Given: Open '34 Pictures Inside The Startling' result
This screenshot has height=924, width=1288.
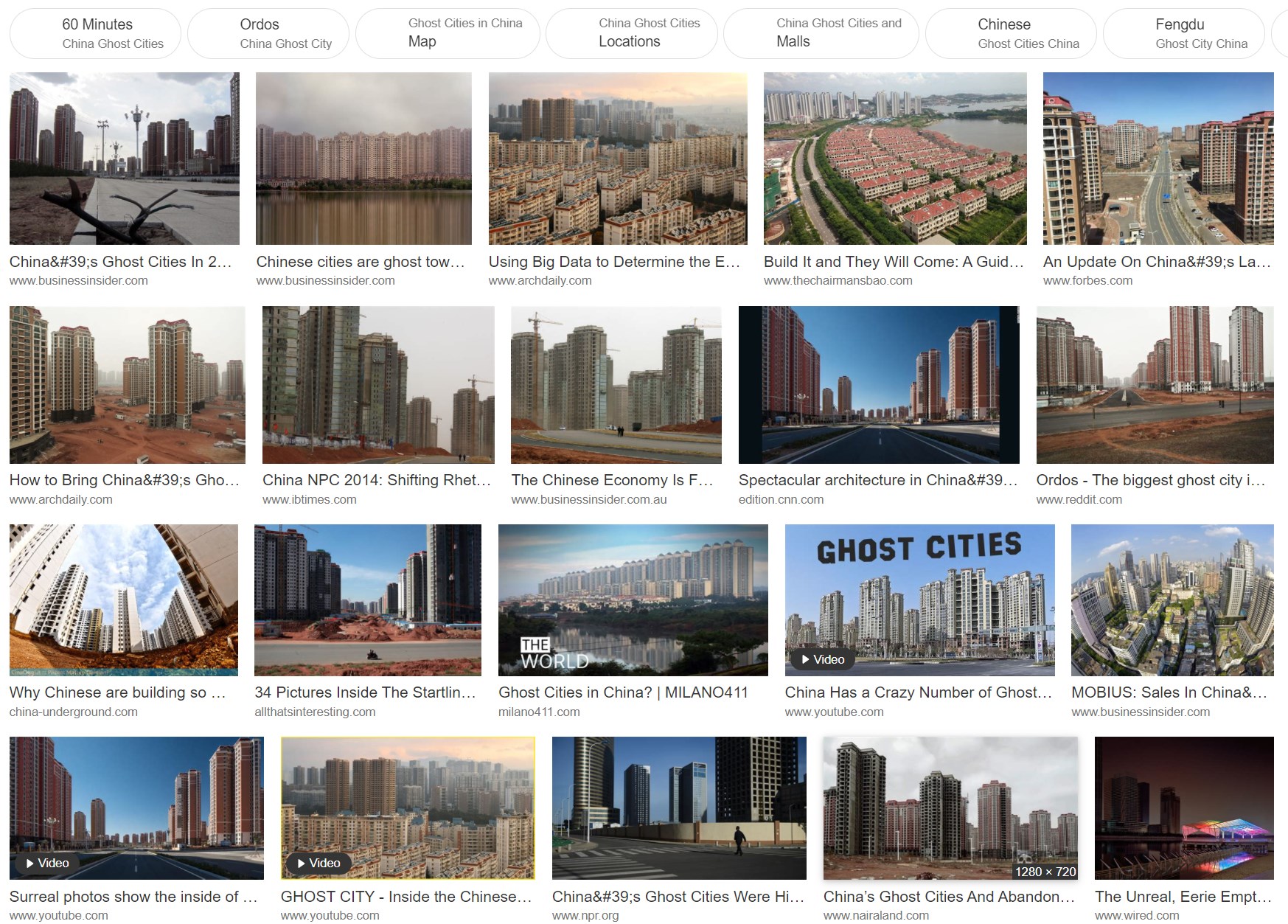Looking at the screenshot, I should pyautogui.click(x=364, y=692).
